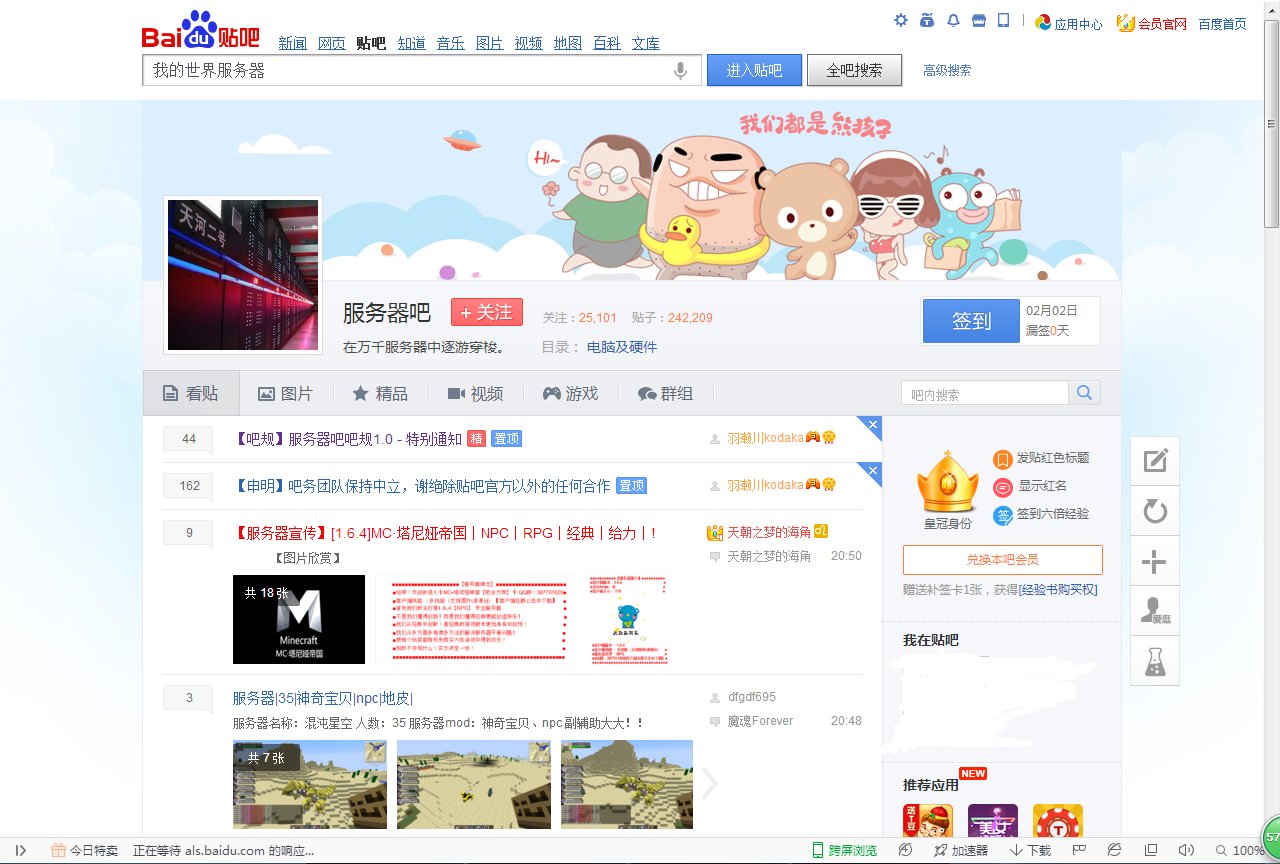Click the microphone icon in the search box
Viewport: 1280px width, 864px height.
(680, 70)
